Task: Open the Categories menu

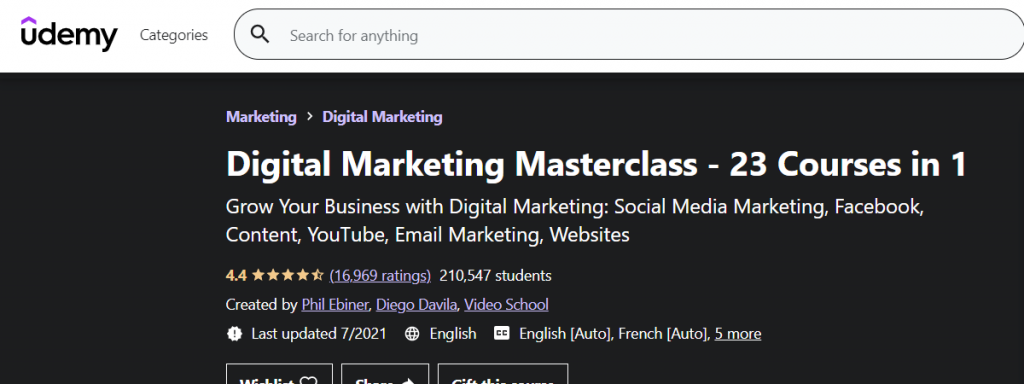Action: click(174, 35)
